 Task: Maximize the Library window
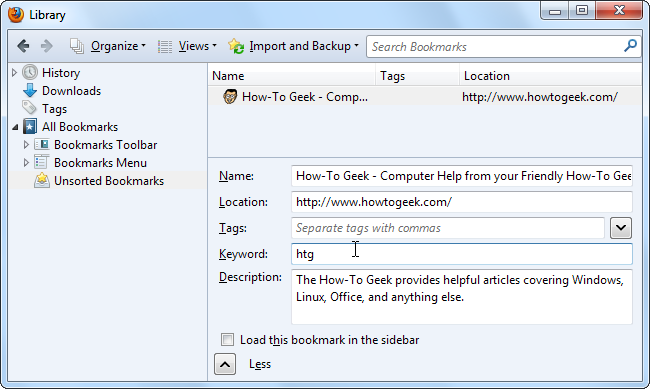(x=582, y=11)
